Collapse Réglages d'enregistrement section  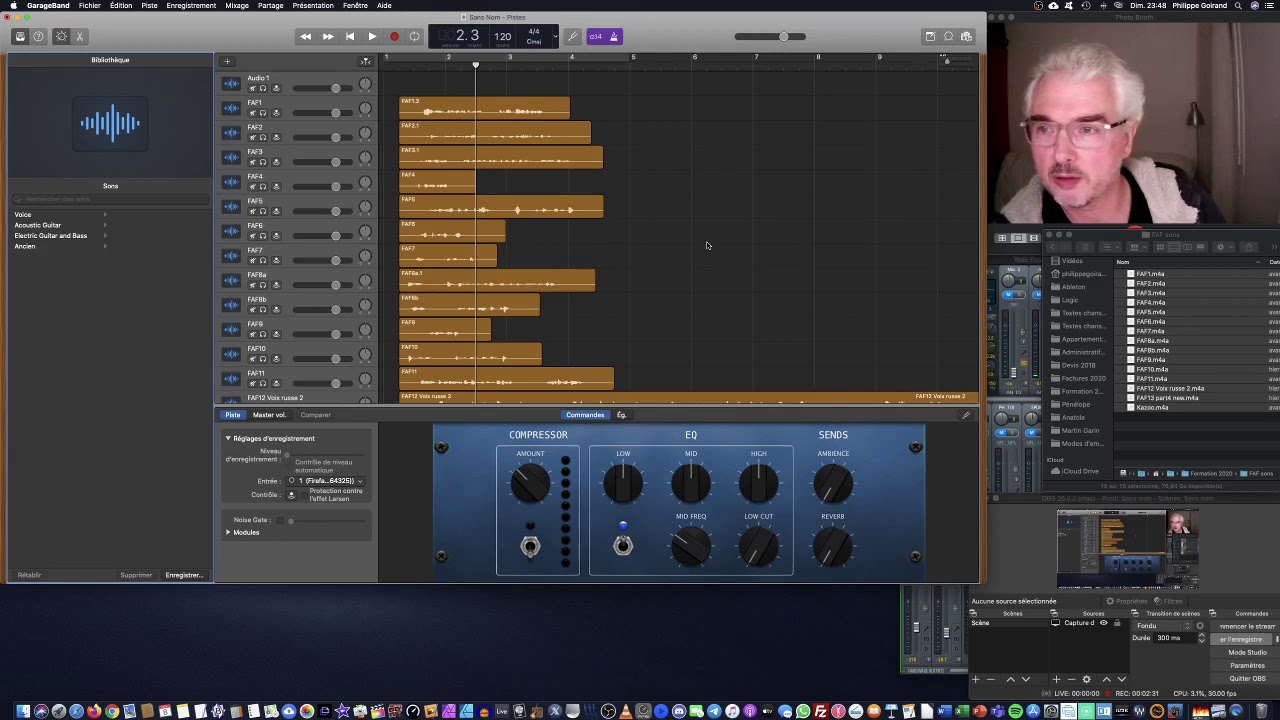pyautogui.click(x=228, y=439)
